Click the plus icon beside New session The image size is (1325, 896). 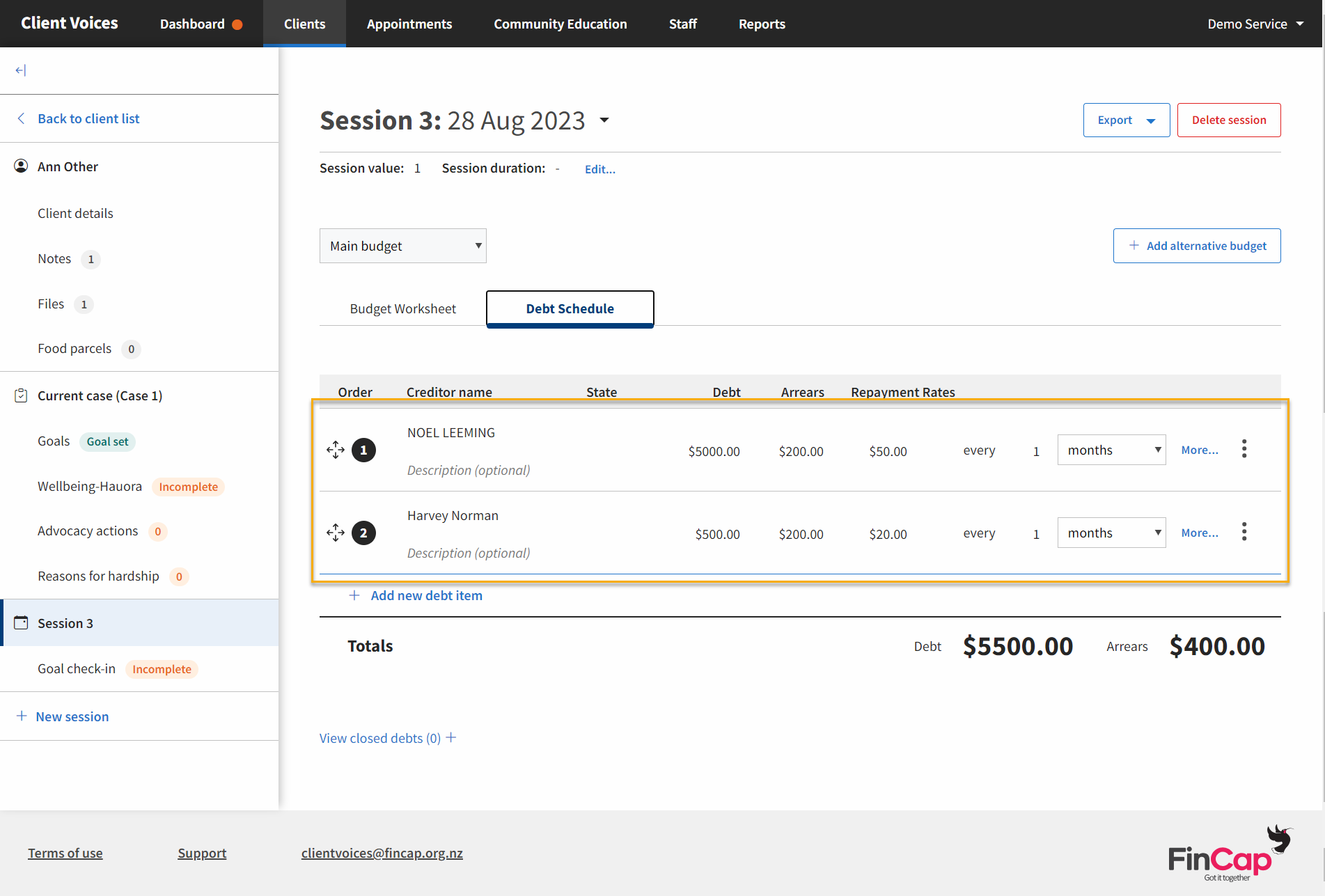[22, 716]
